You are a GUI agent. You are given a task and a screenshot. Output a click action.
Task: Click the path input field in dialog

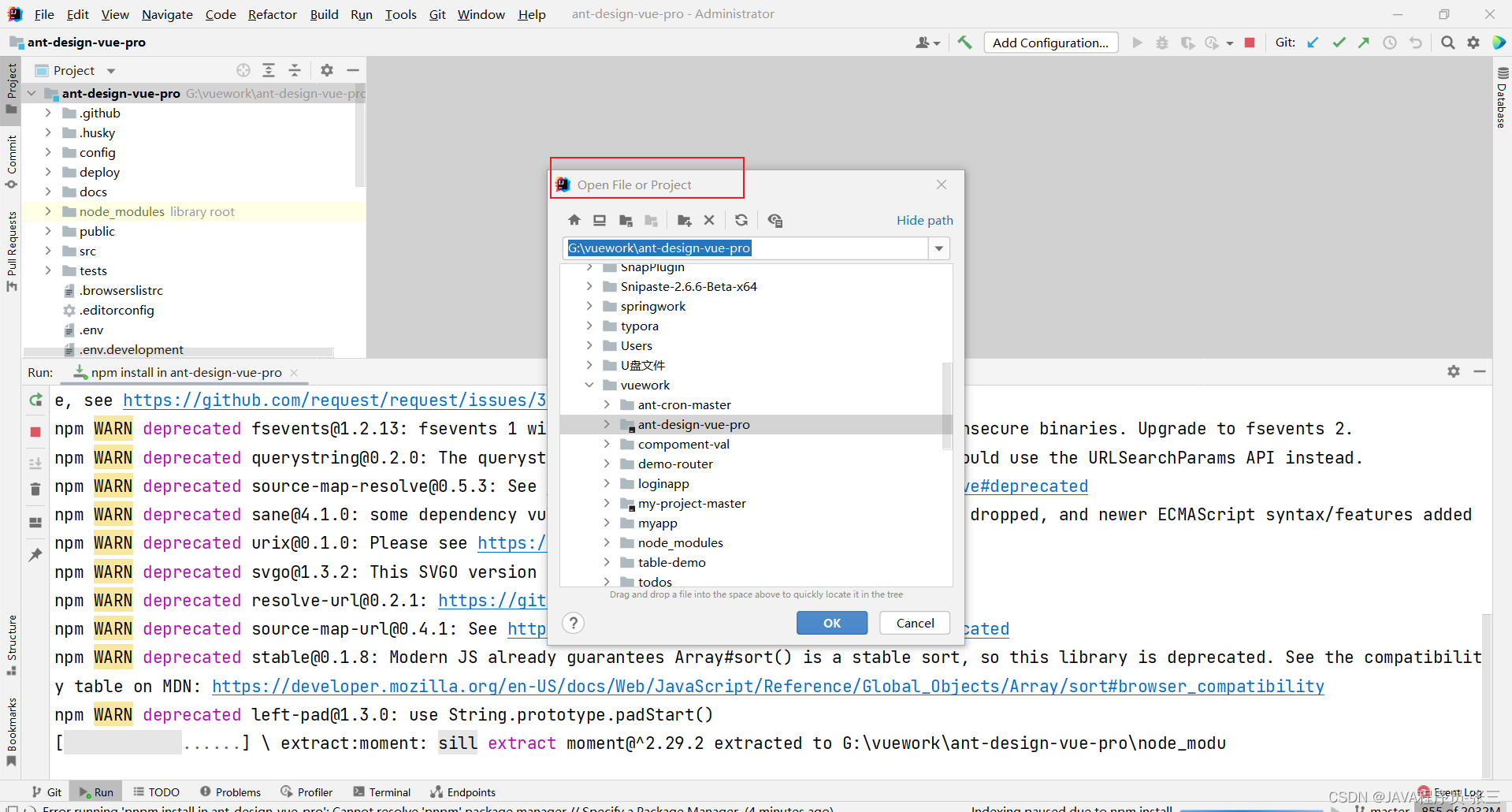(x=746, y=248)
